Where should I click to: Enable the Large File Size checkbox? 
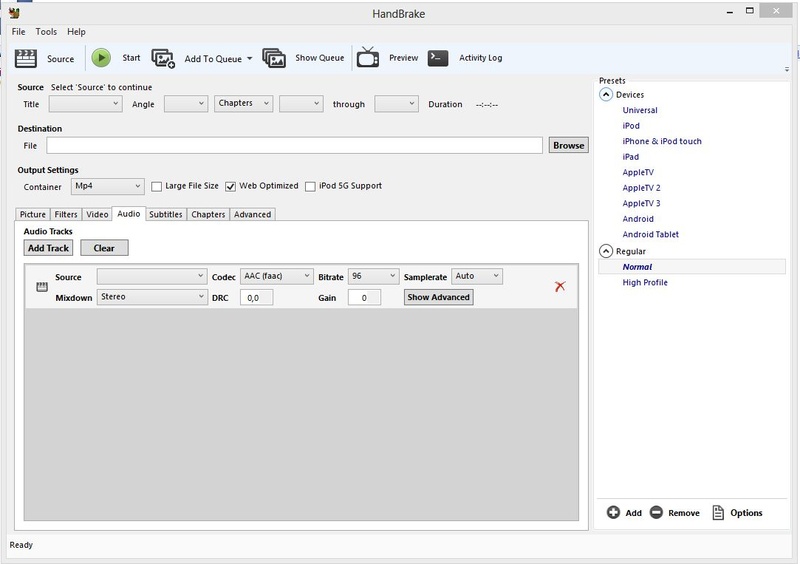pos(156,186)
